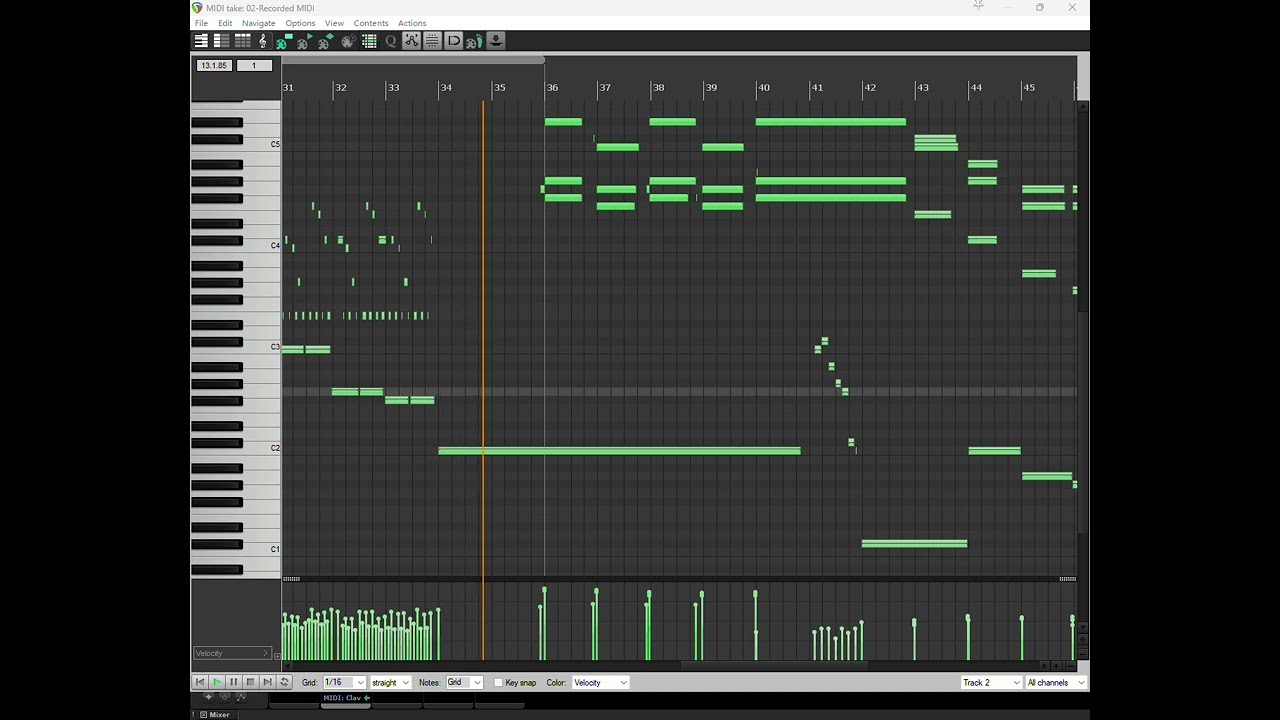Viewport: 1280px width, 720px height.
Task: Open the Actions menu
Action: 412,23
